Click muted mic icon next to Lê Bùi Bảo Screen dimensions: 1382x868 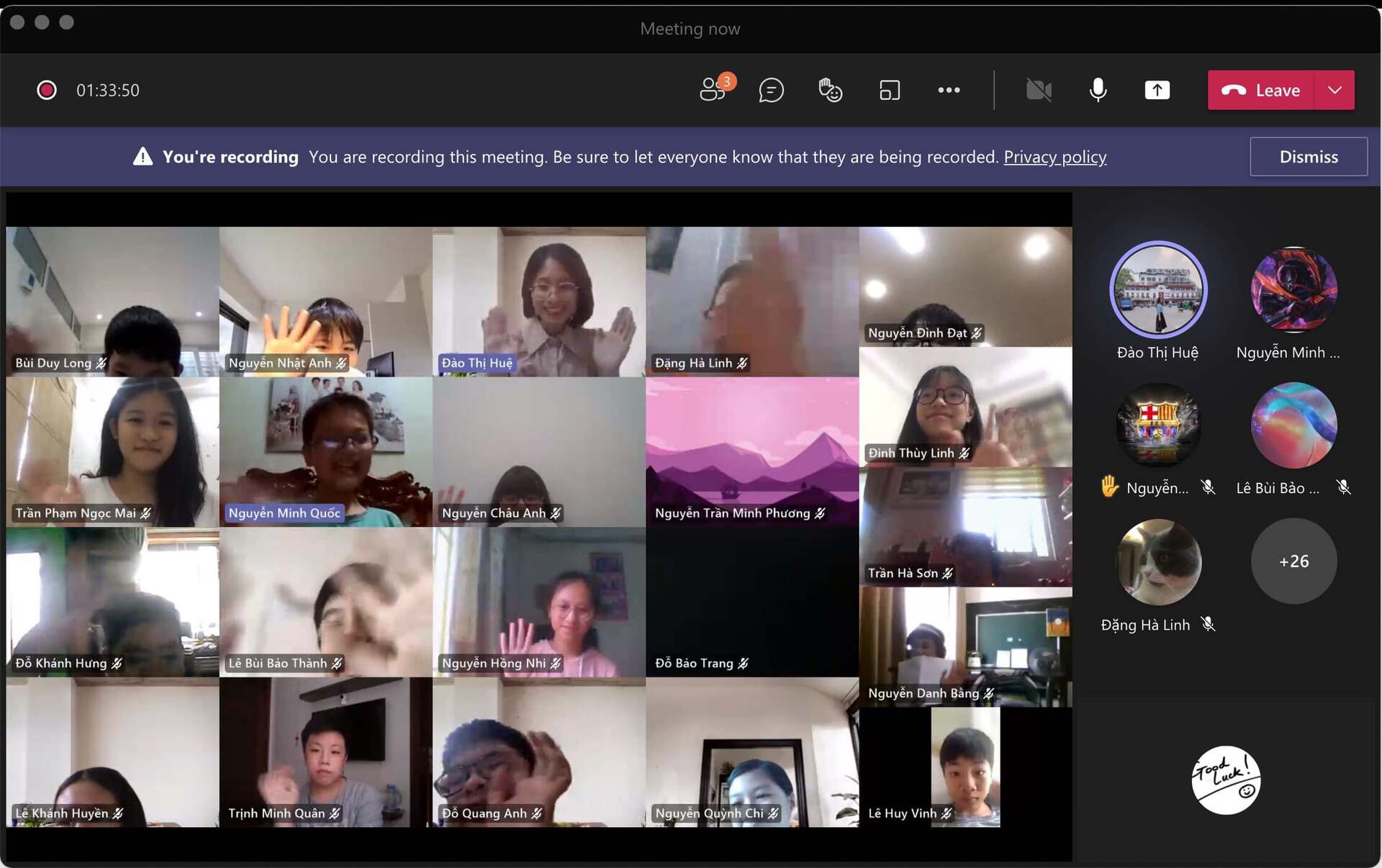click(1343, 487)
